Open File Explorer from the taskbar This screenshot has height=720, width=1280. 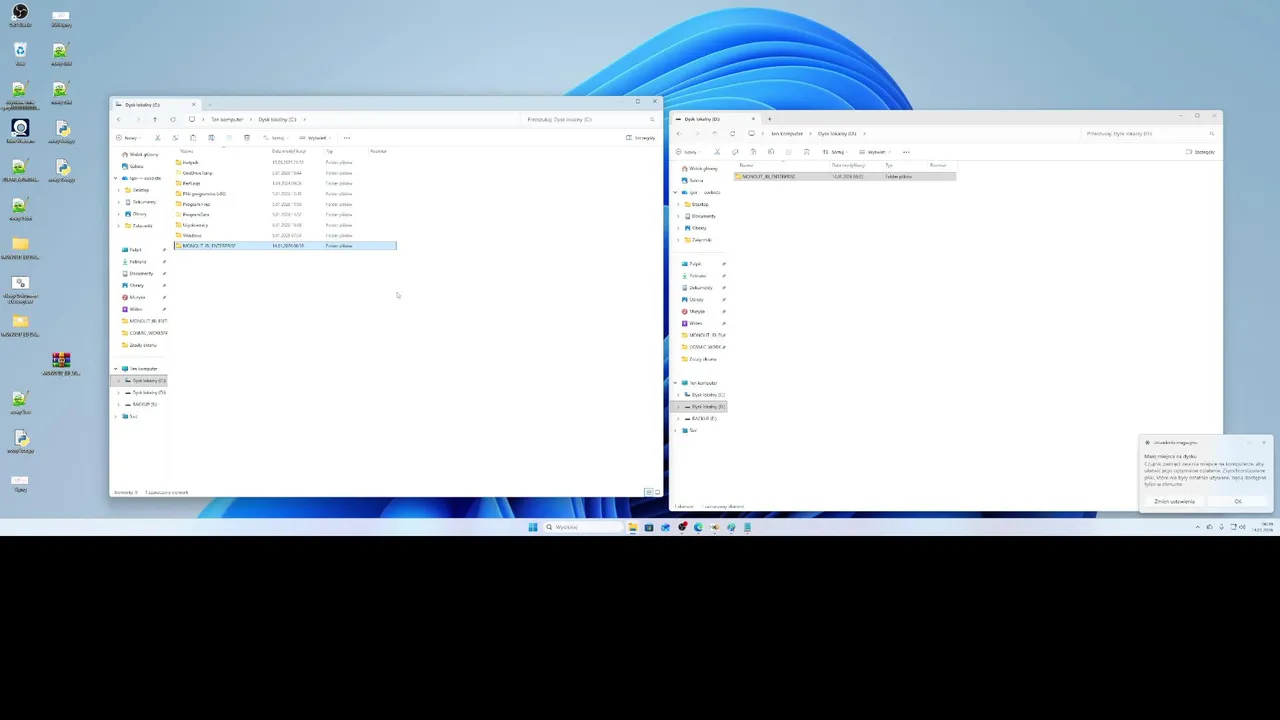633,527
